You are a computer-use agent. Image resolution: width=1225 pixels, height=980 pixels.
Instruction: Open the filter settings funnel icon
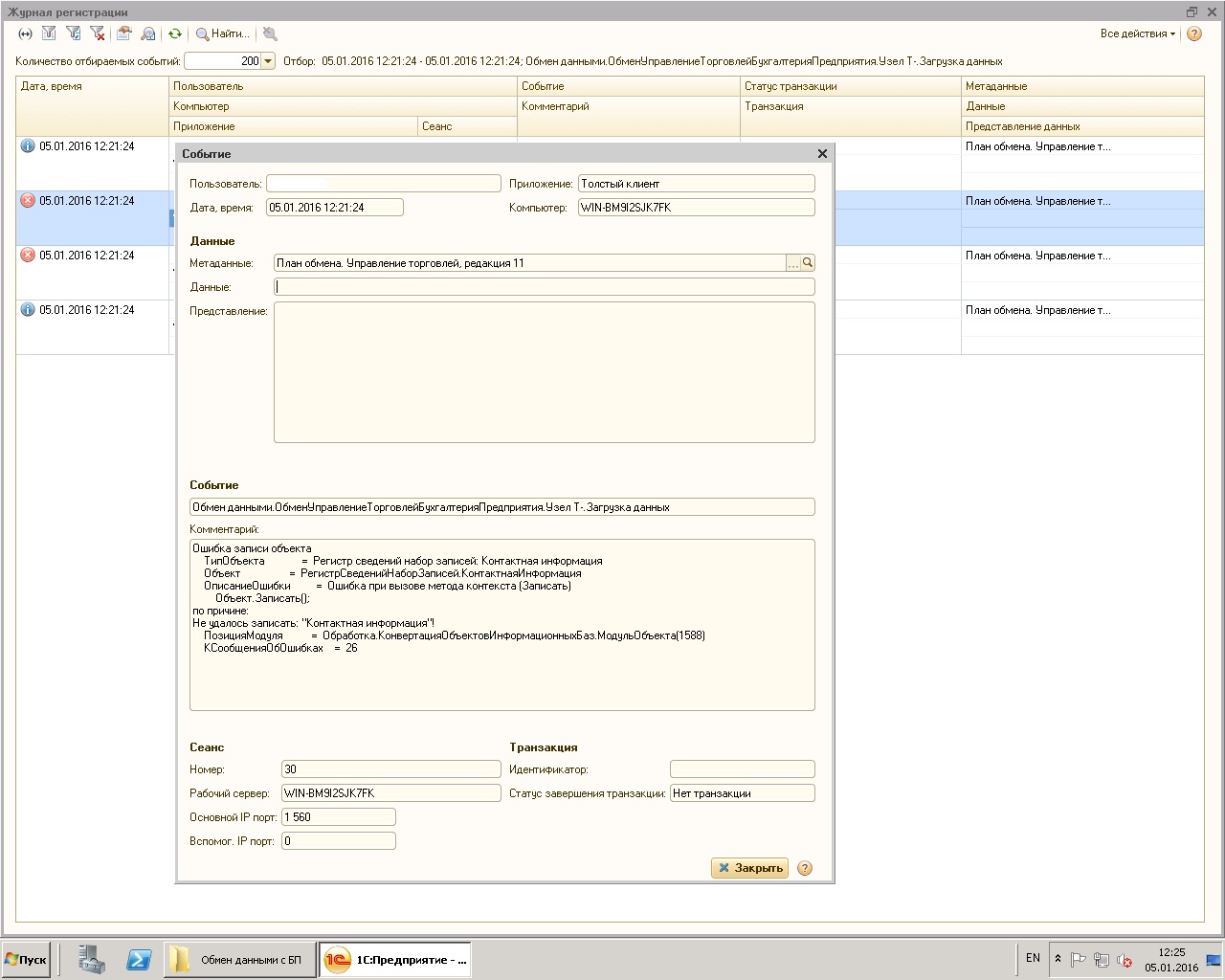[49, 33]
